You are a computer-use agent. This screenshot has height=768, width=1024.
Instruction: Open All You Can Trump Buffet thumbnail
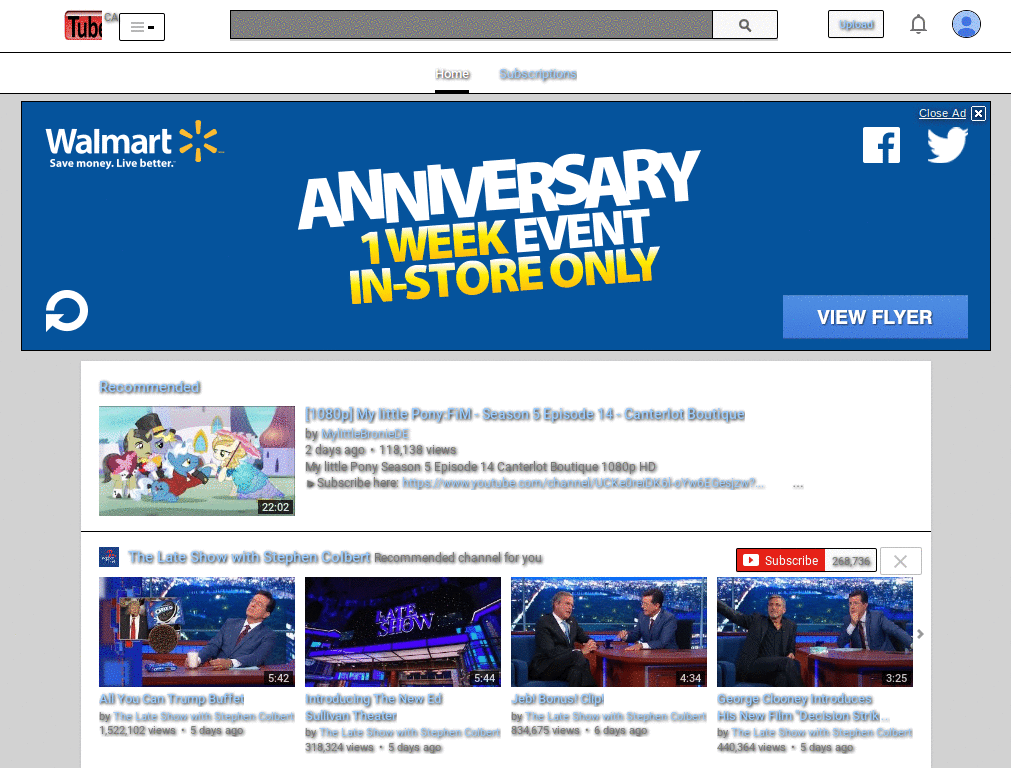(x=197, y=632)
